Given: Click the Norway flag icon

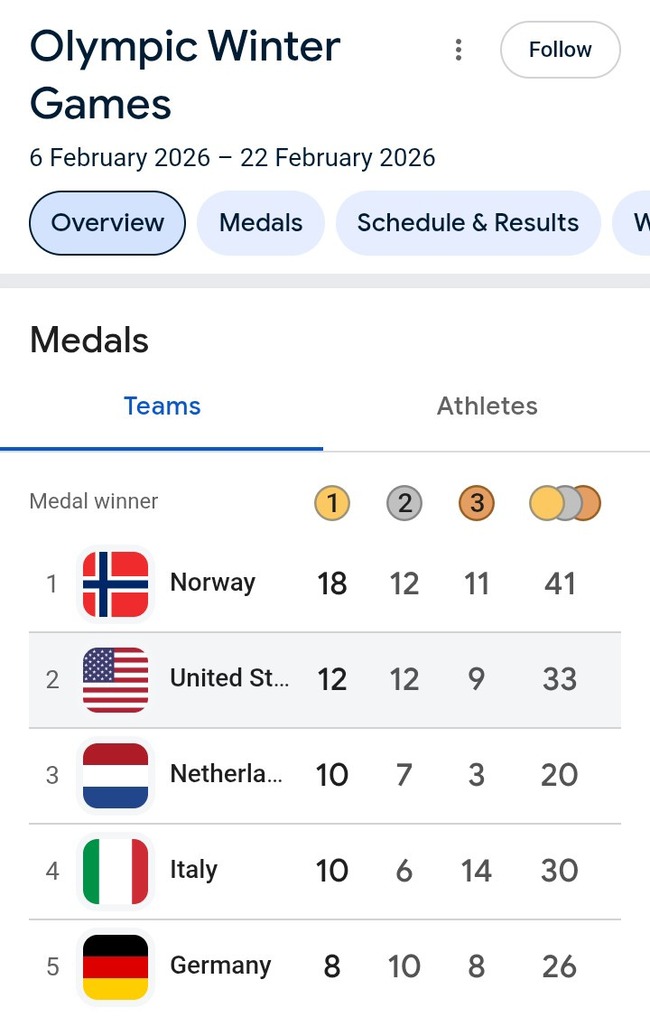Looking at the screenshot, I should (115, 583).
